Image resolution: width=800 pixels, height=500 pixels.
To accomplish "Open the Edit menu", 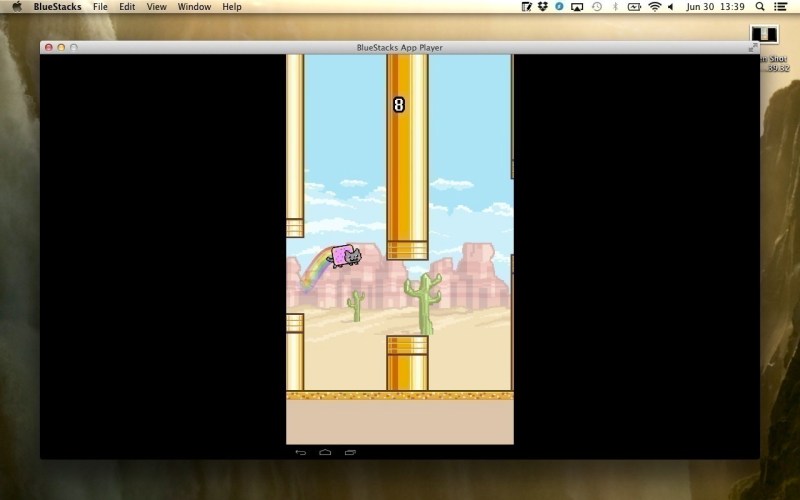I will [x=127, y=7].
